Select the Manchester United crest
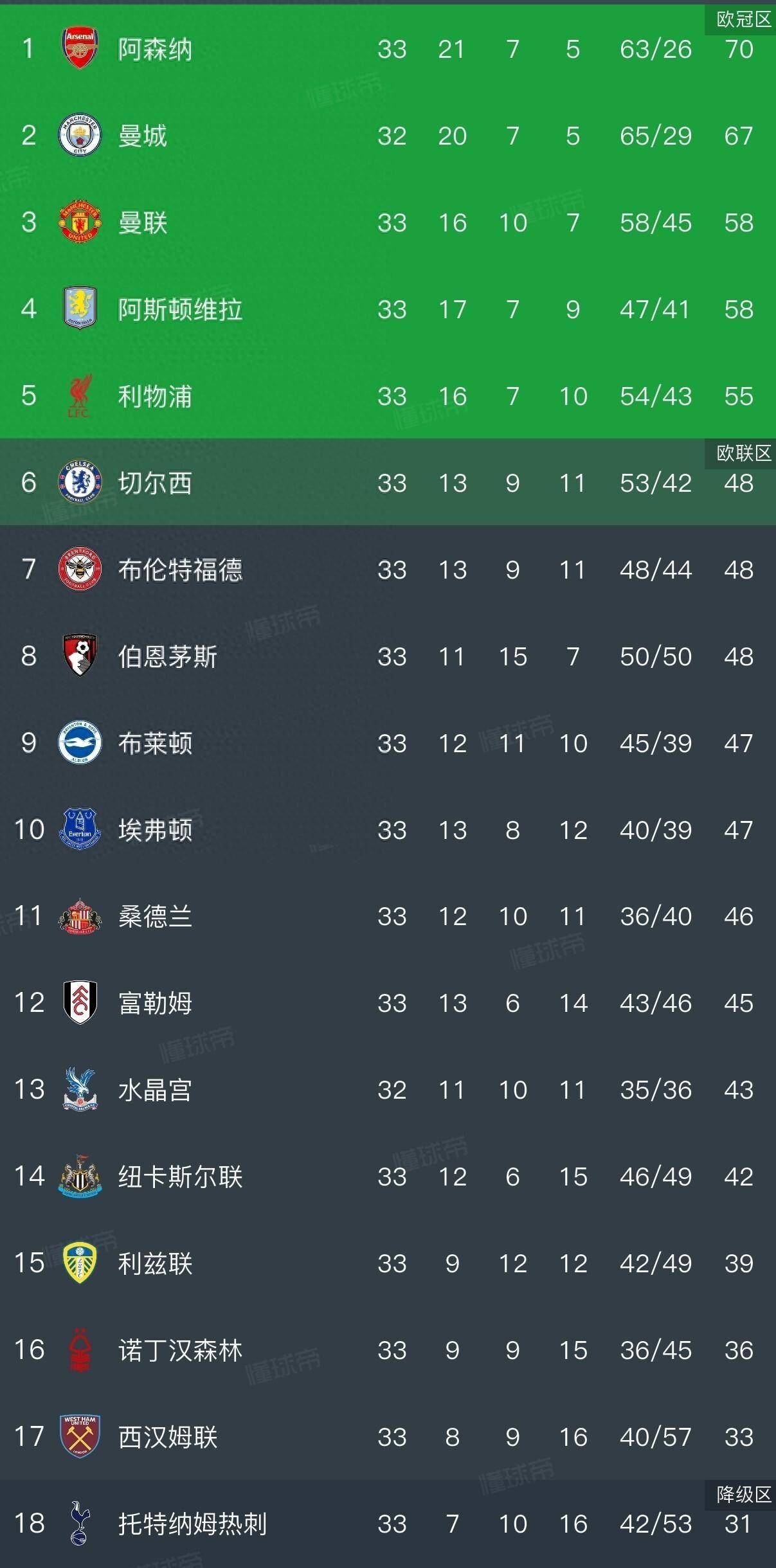Viewport: 776px width, 1568px height. (x=80, y=222)
